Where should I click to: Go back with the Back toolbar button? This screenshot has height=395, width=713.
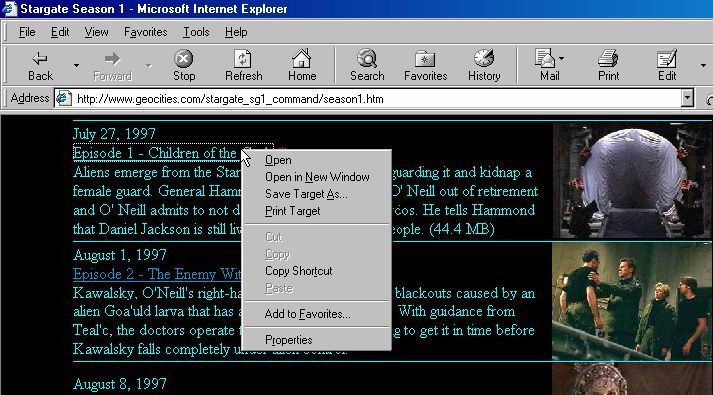pos(40,66)
